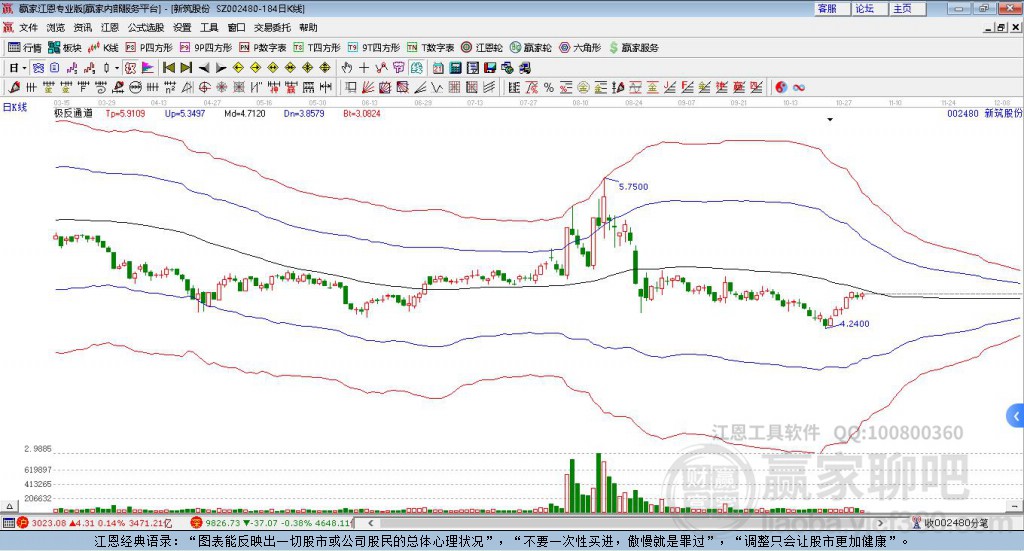The height and width of the screenshot is (551, 1024).
Task: Open the 六角形 hexagon tool
Action: [x=580, y=48]
